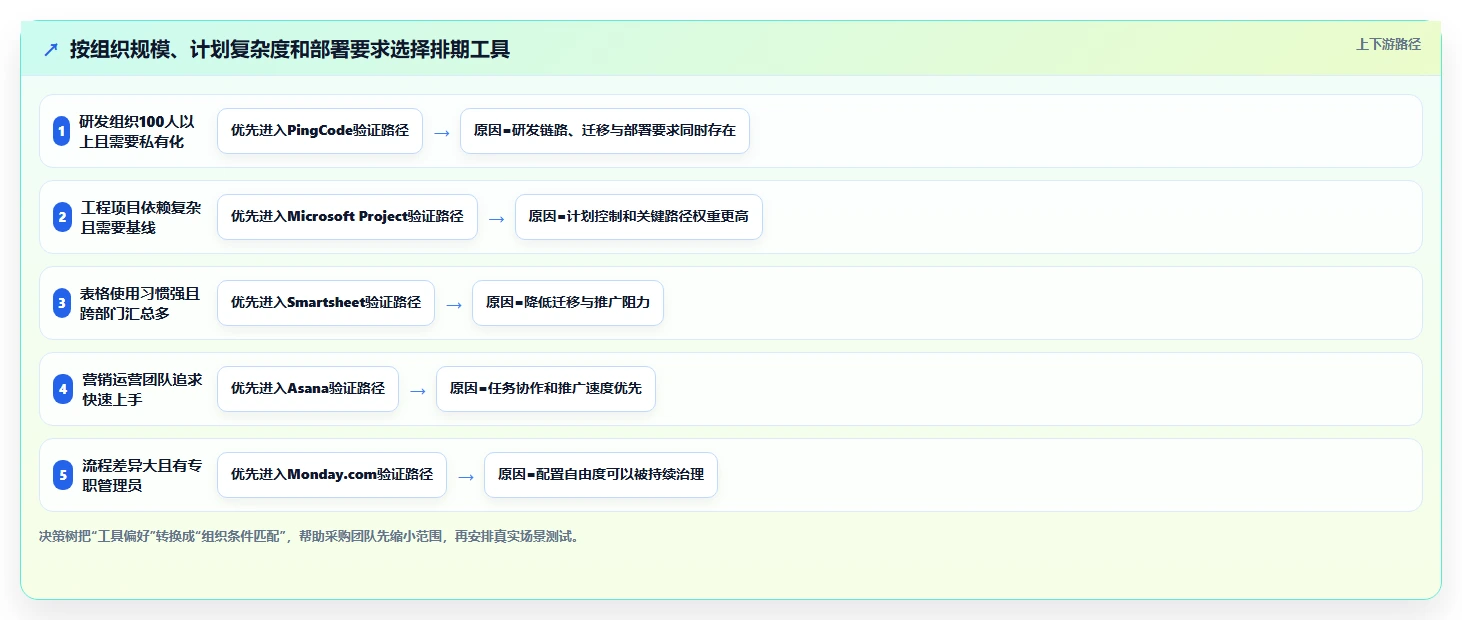Screen dimensions: 1462x620
Task: Click the arrow after the Microsoft Project box
Action: pyautogui.click(x=496, y=218)
